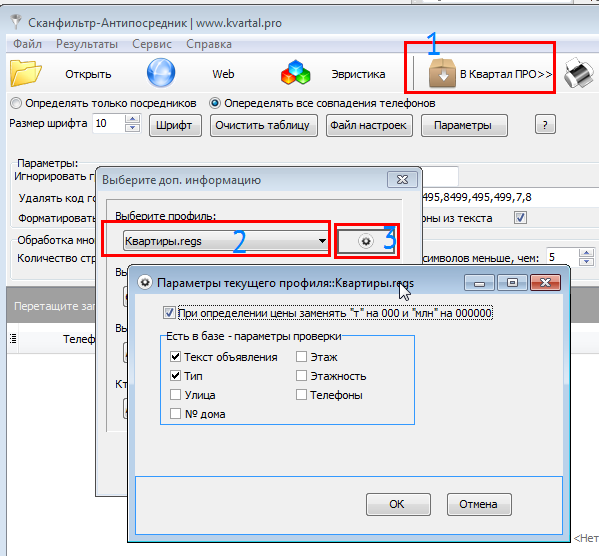Screen dimensions: 599x556
Task: Expand the Квартиры.regs profile dropdown
Action: [322, 241]
